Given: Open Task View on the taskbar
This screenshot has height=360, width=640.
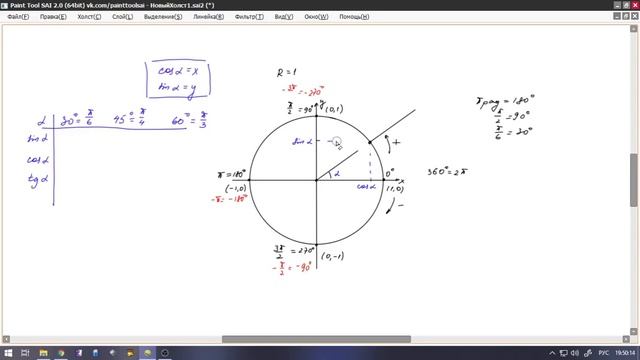Looking at the screenshot, I should pos(25,353).
